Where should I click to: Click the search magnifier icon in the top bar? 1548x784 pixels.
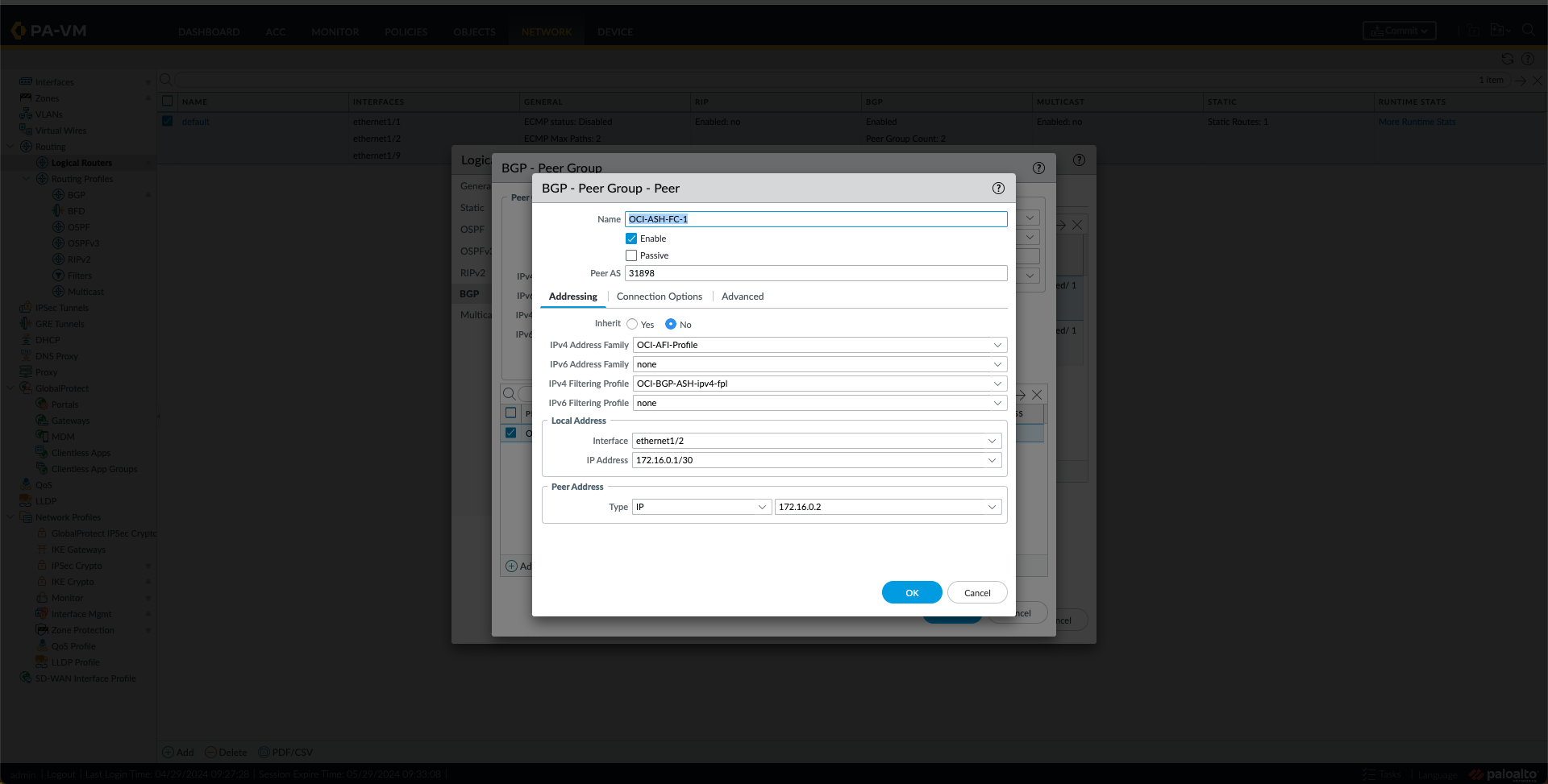point(1529,31)
